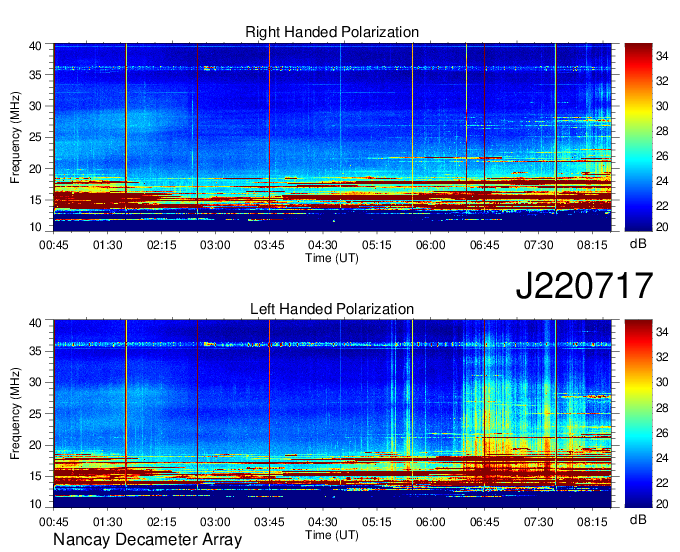
Task: Click the 08:15 time tick under Right Handed plot
Action: (x=592, y=245)
